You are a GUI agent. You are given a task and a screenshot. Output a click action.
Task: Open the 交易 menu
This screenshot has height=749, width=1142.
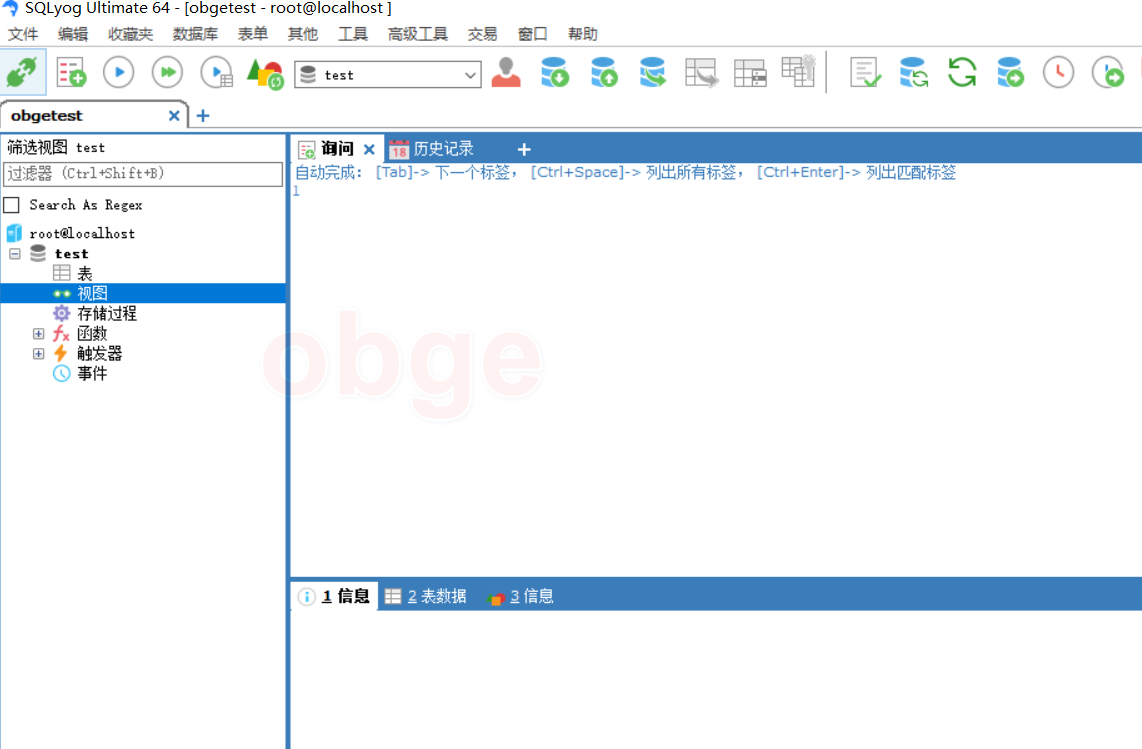point(482,34)
